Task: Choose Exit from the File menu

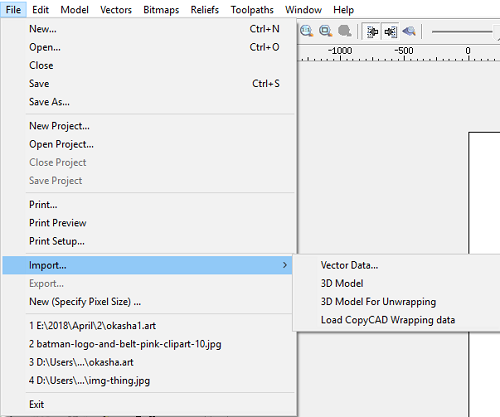Action: pyautogui.click(x=148, y=404)
